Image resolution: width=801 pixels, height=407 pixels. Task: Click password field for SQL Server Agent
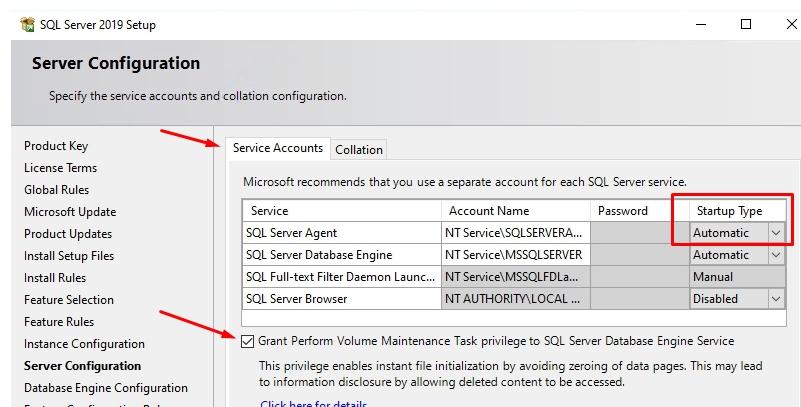pos(640,233)
